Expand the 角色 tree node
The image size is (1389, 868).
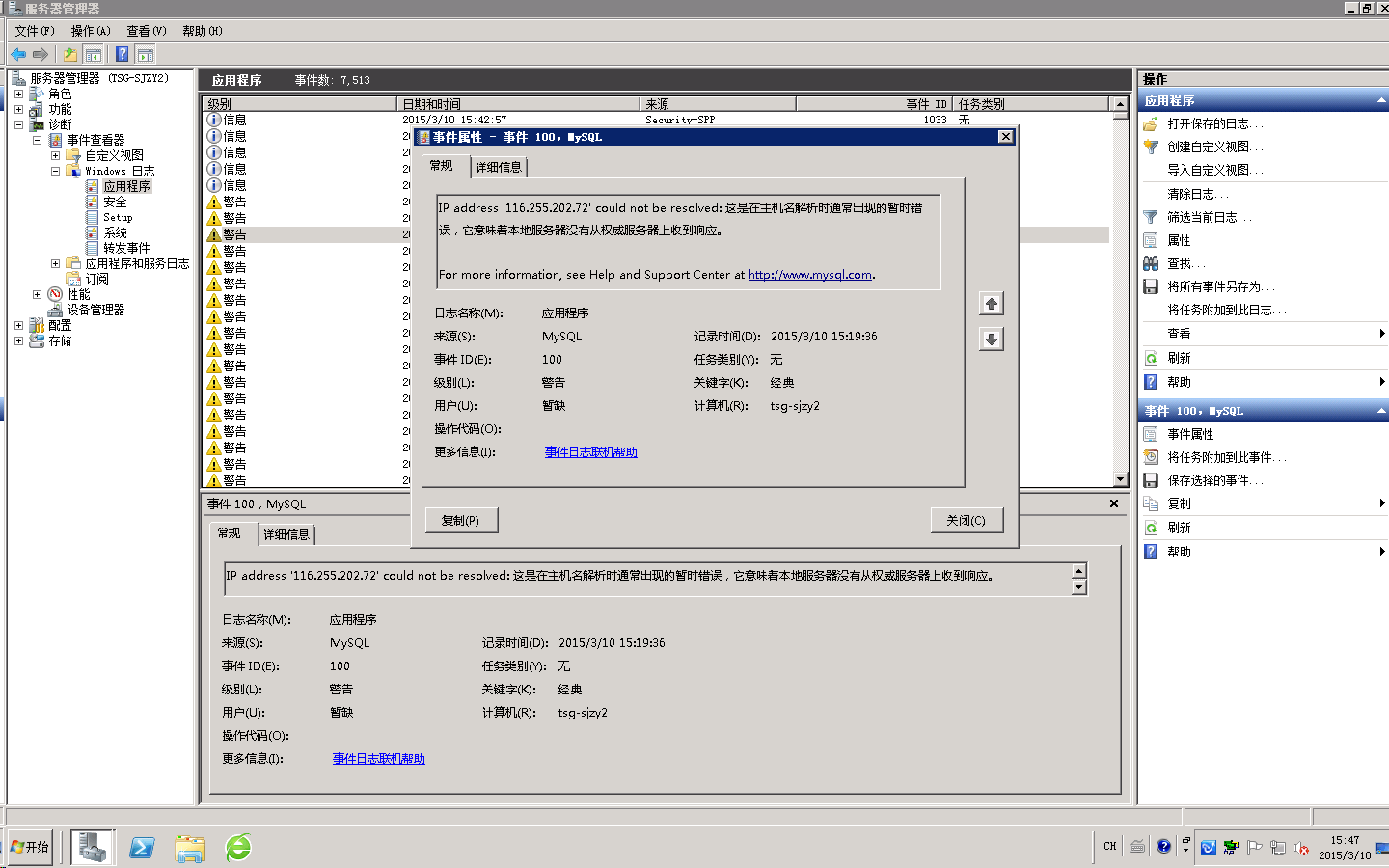18,94
